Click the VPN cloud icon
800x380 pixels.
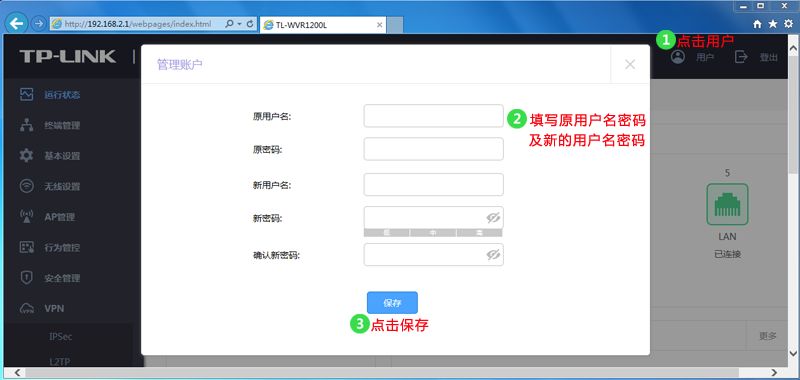coord(27,309)
